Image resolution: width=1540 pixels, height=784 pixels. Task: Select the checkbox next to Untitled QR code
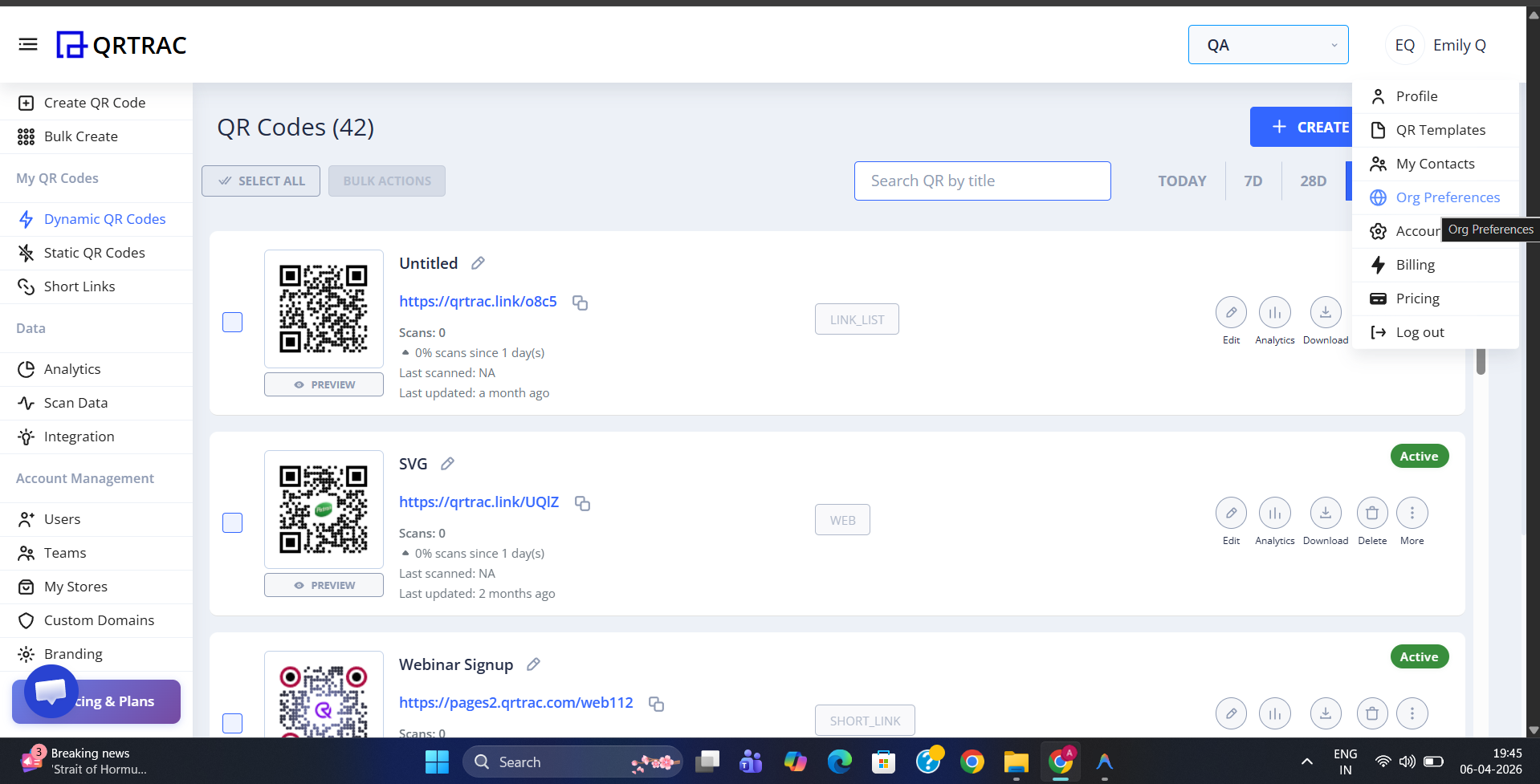(x=232, y=322)
